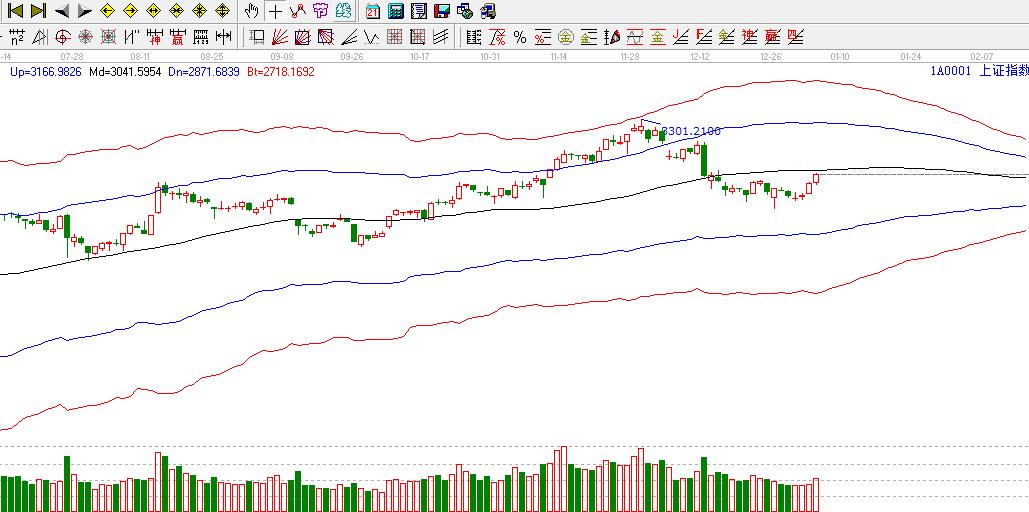Screen dimensions: 1029x512
Task: Click the yellow left arrow diamond icon
Action: 107,11
